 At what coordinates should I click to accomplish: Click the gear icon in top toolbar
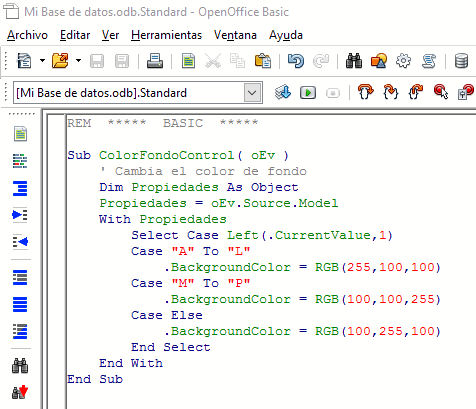403,61
